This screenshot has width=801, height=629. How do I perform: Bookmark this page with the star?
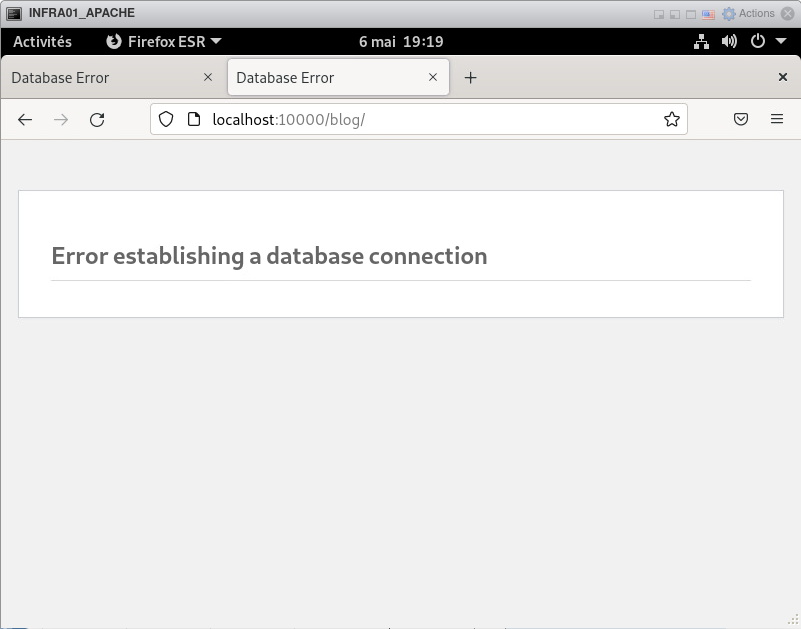pos(672,120)
